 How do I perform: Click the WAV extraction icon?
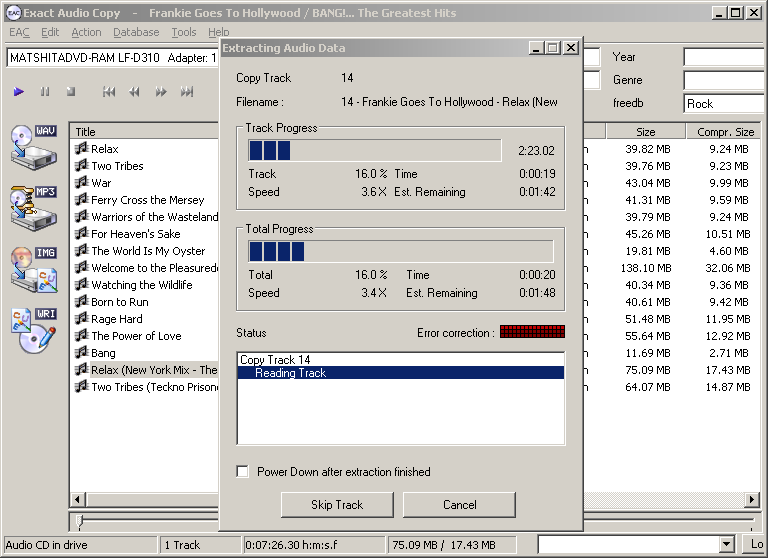(34, 146)
